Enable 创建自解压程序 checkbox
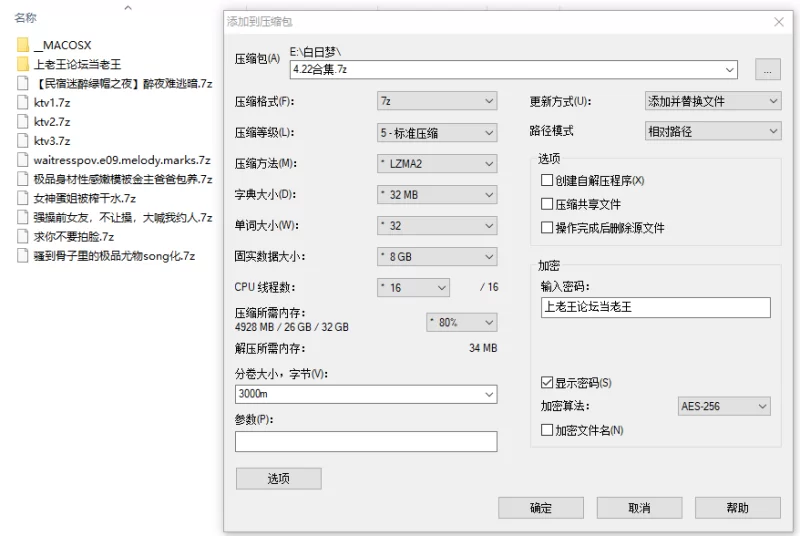800x536 pixels. pyautogui.click(x=546, y=180)
